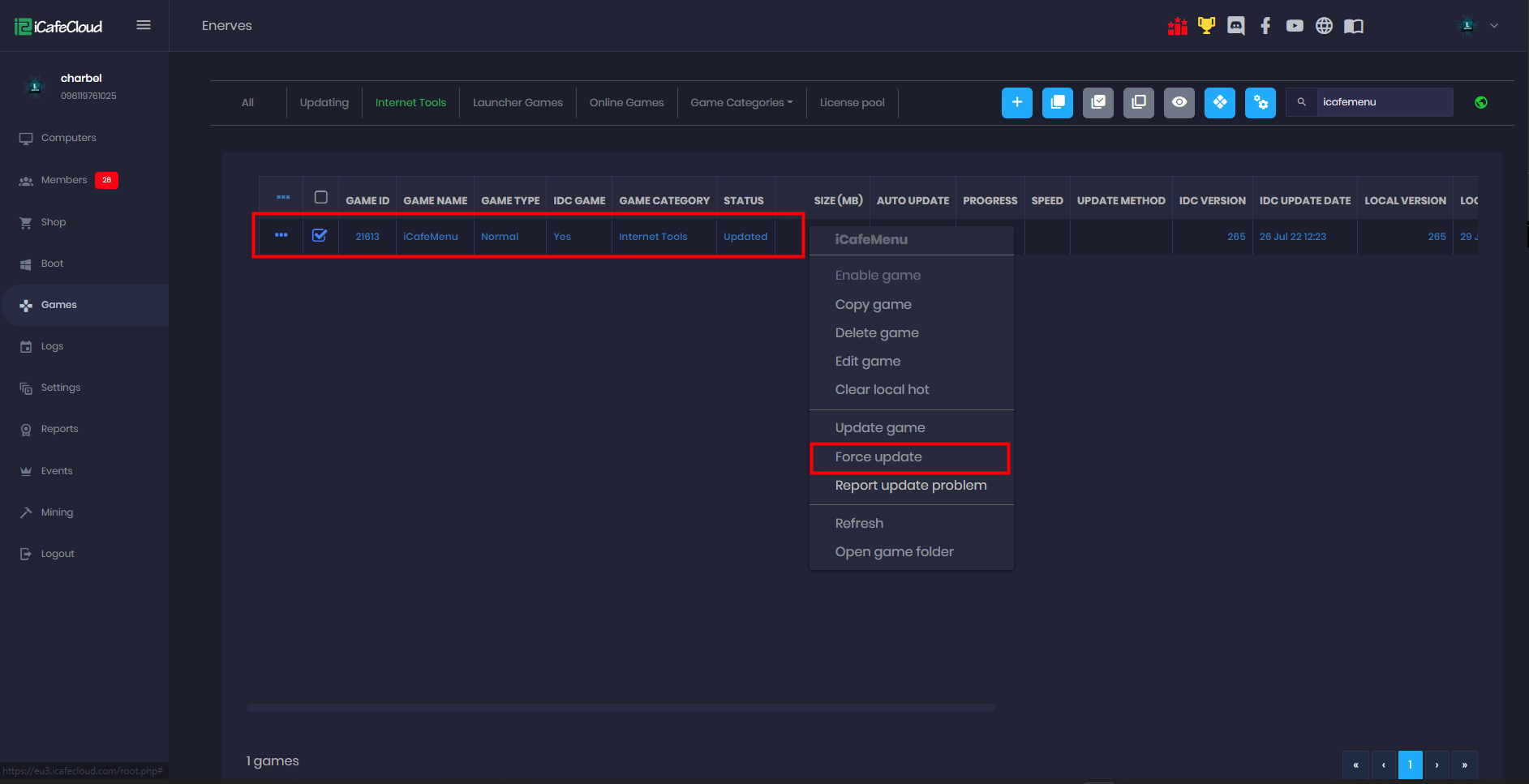Viewport: 1529px width, 784px height.
Task: Go to previous page pagination button
Action: click(x=1383, y=765)
